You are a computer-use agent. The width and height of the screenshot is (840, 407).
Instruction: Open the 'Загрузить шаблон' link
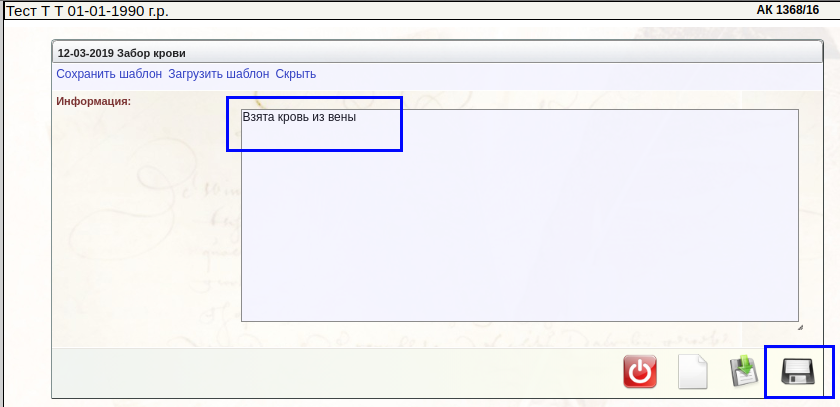(218, 74)
